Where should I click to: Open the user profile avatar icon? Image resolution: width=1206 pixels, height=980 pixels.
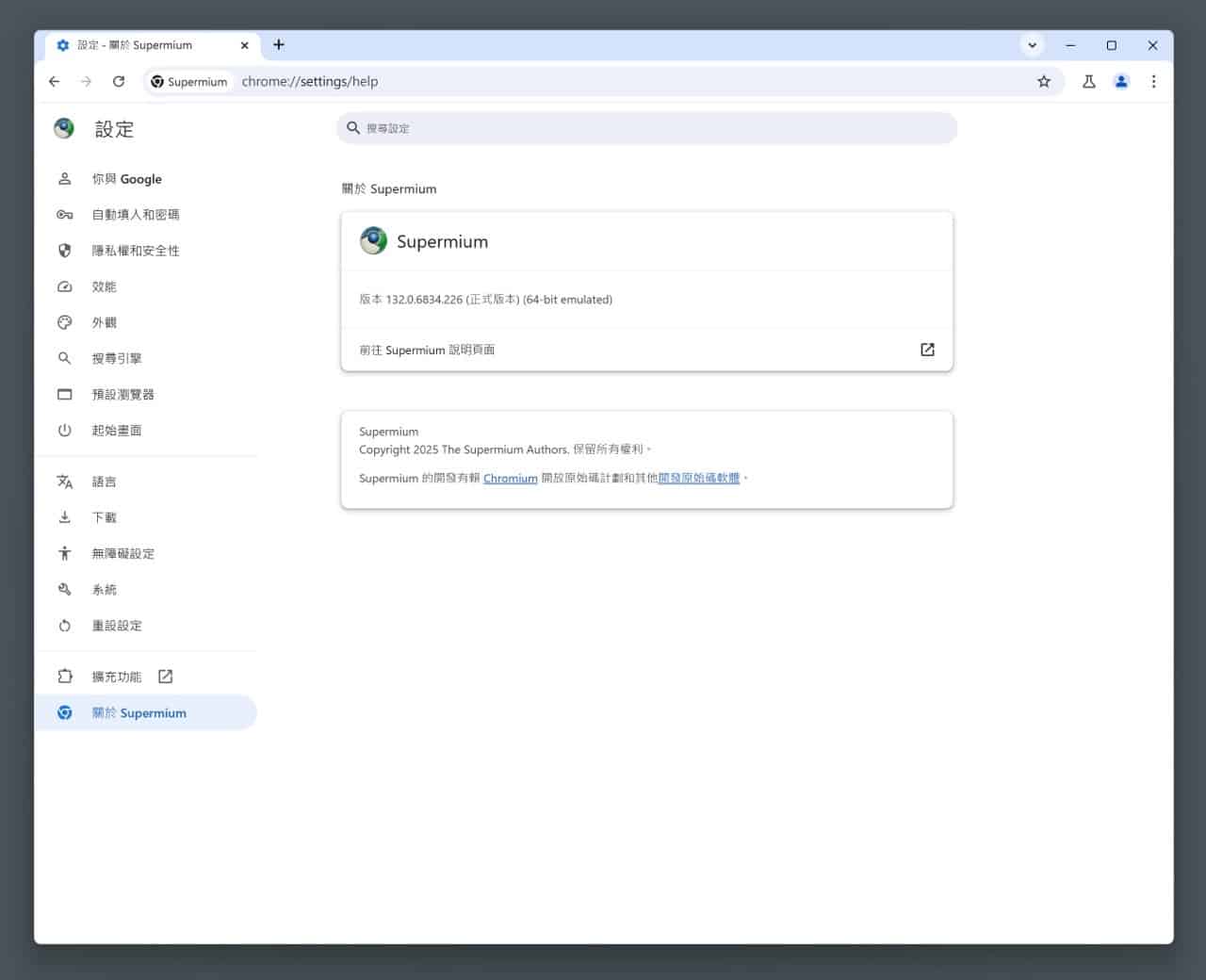coord(1121,82)
